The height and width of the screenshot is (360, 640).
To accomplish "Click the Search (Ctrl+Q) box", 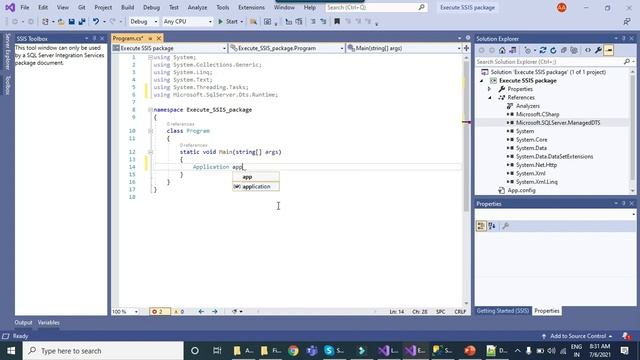I will [376, 7].
